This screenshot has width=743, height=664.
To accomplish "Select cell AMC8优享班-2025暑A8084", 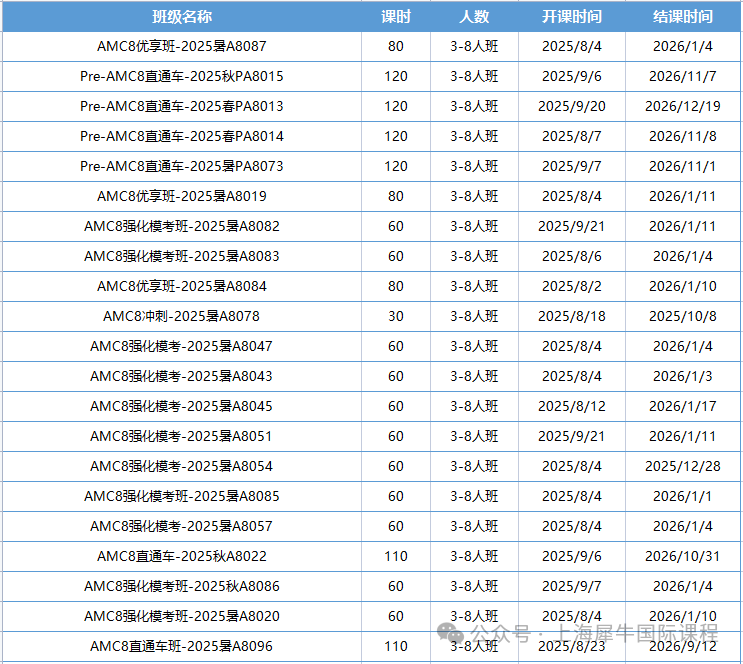I will pos(182,286).
